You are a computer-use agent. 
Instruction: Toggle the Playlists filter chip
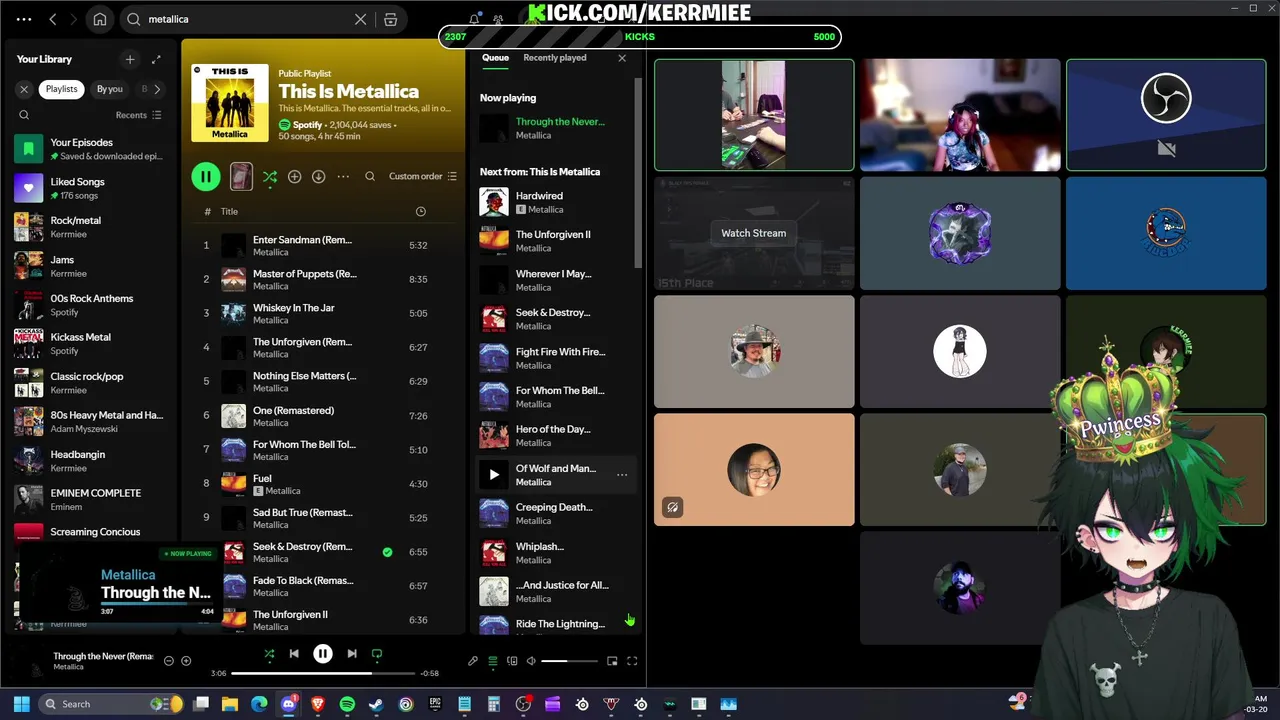(x=61, y=89)
